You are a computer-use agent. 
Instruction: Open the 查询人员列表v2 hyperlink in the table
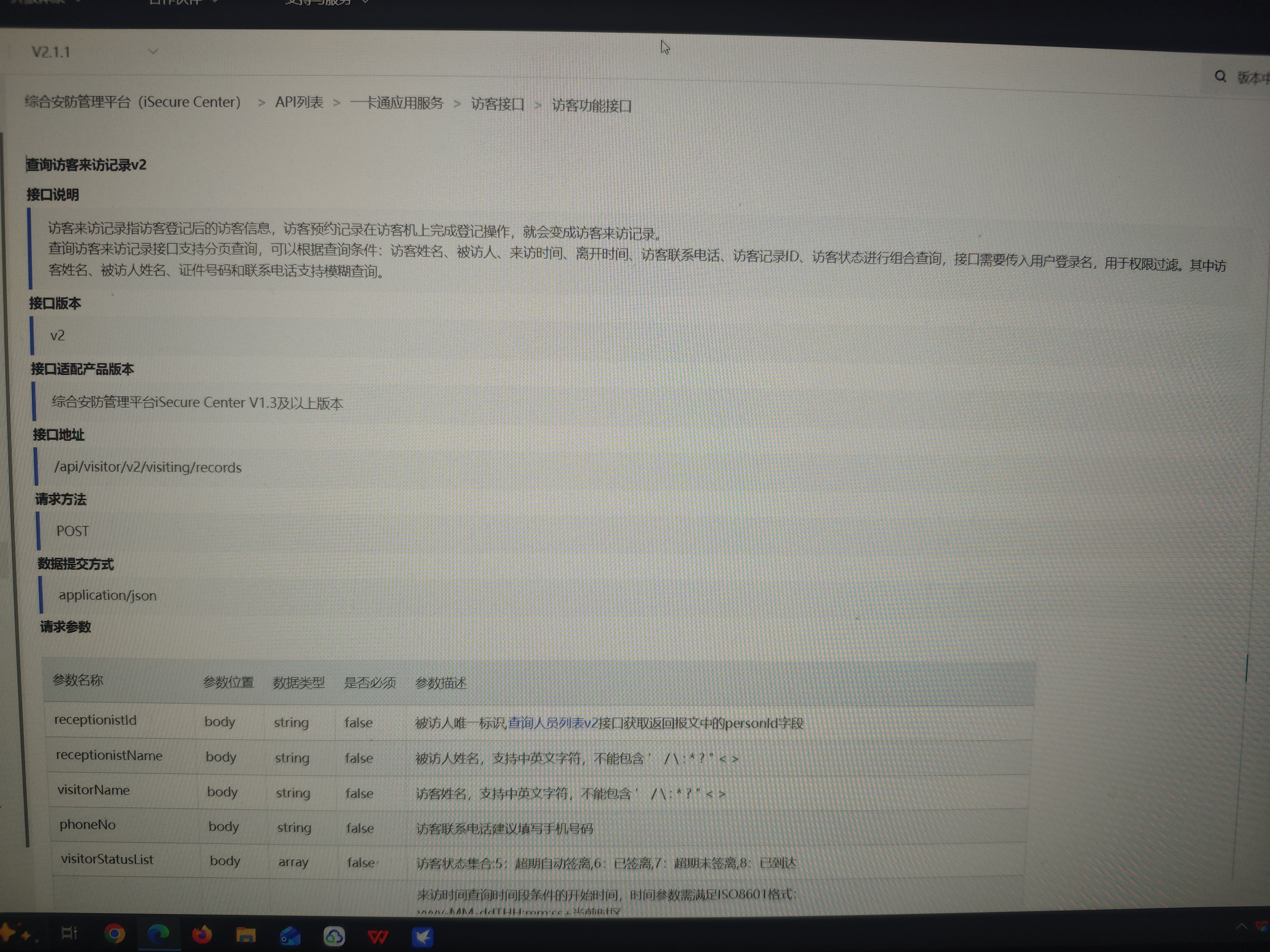click(x=552, y=722)
